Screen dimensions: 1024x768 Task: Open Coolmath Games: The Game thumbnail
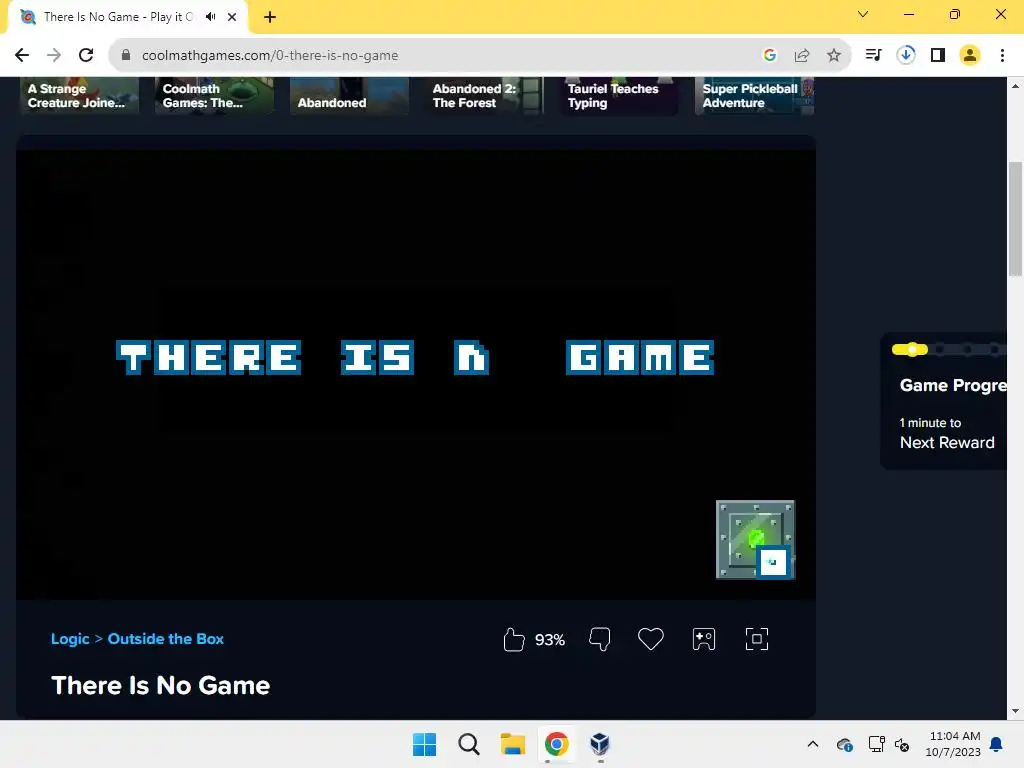click(x=214, y=96)
